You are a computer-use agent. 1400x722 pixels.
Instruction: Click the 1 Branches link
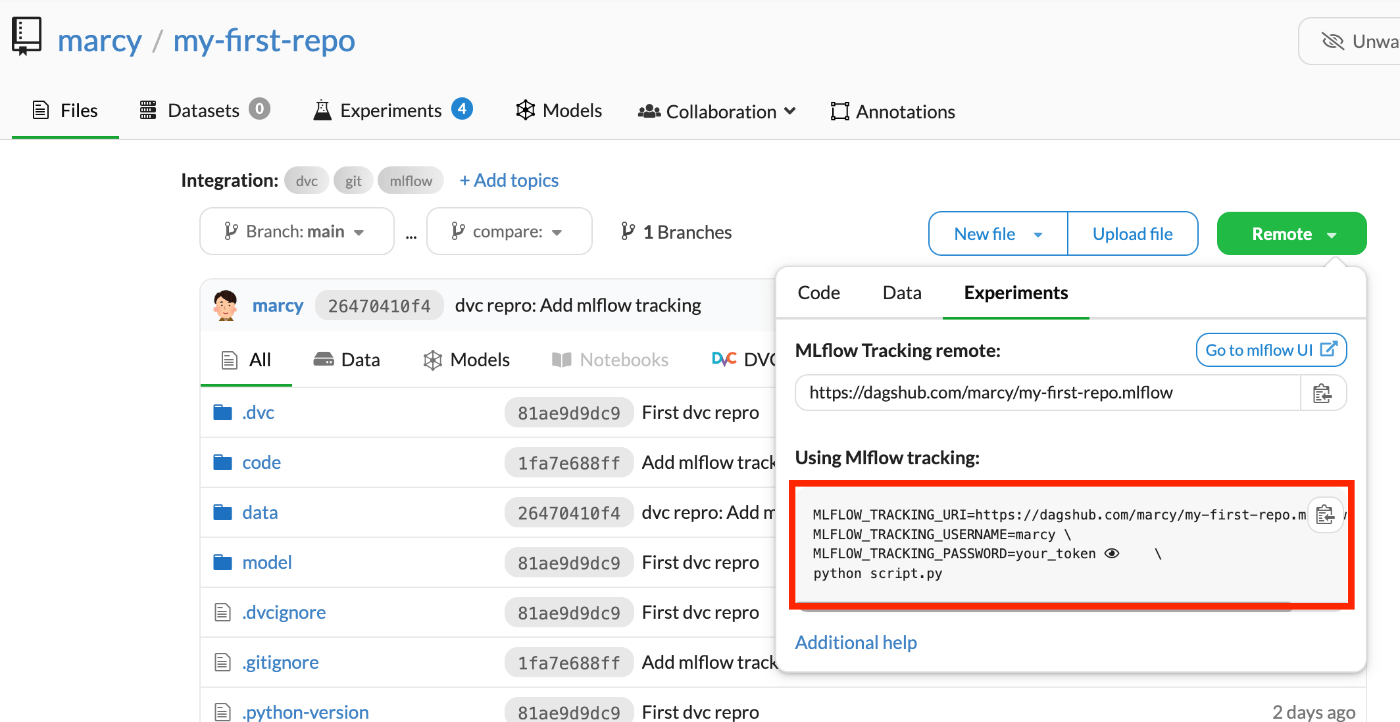point(677,232)
